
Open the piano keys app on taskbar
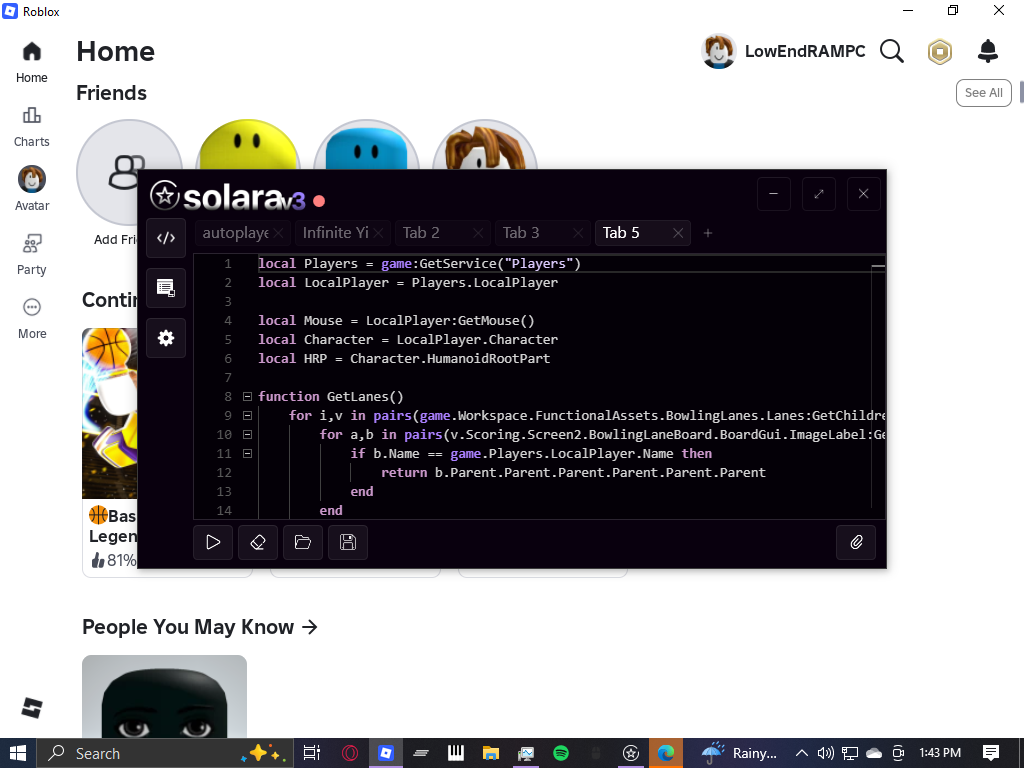click(x=455, y=753)
